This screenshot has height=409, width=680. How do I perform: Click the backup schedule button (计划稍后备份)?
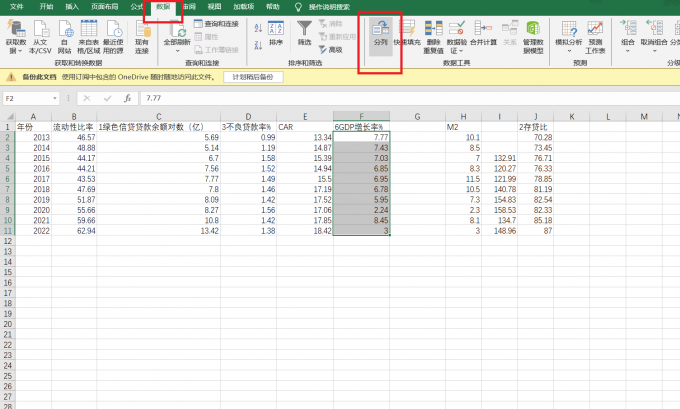(253, 77)
